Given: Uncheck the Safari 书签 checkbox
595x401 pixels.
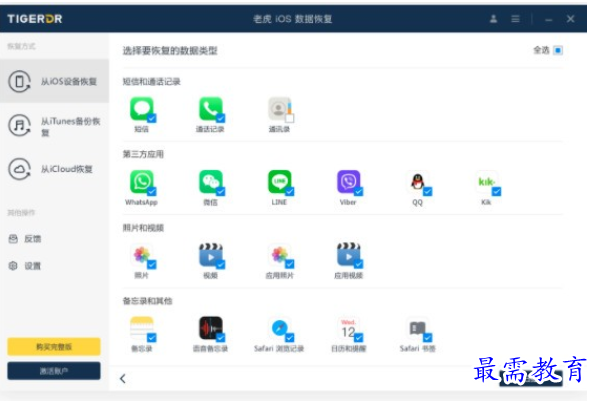Looking at the screenshot, I should coord(428,338).
